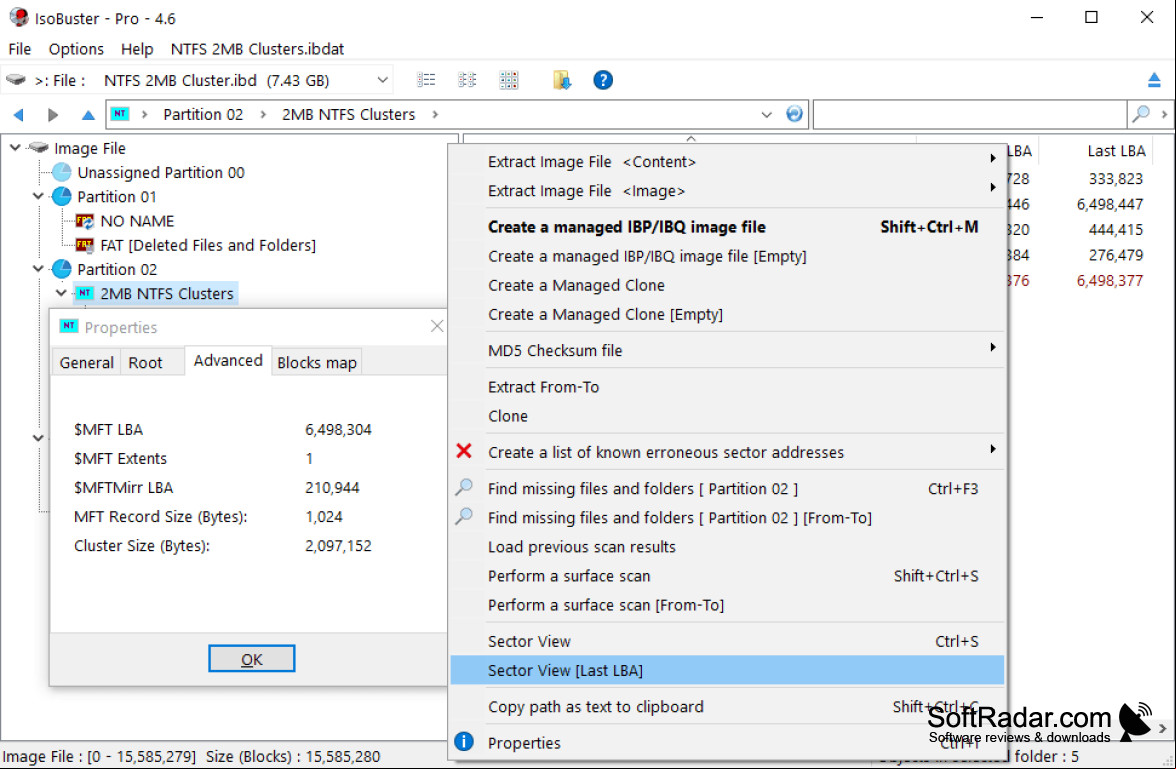Click the extract folder toolbar icon

pos(562,80)
